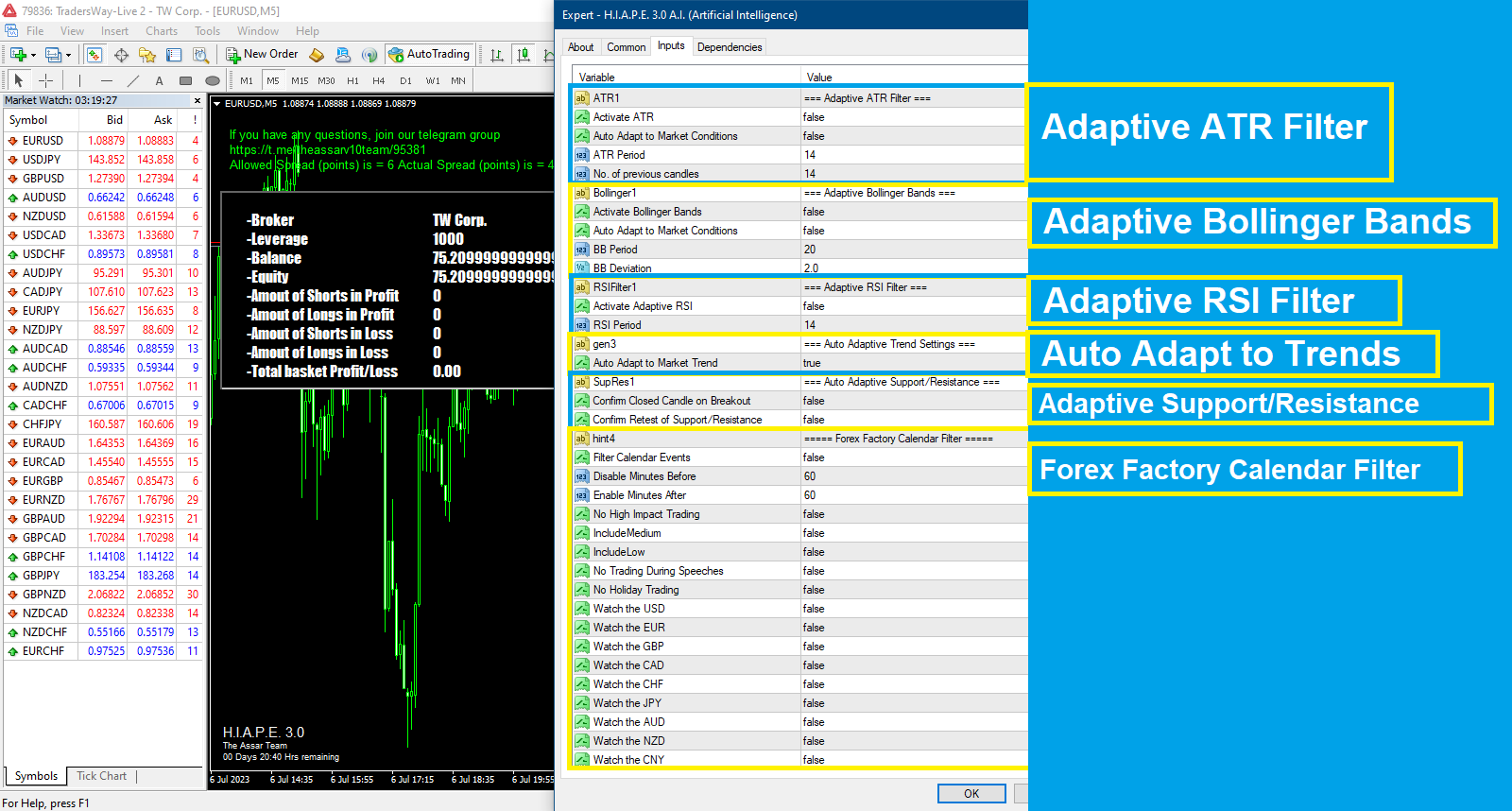
Task: Close the Market Watch panel
Action: 198,100
